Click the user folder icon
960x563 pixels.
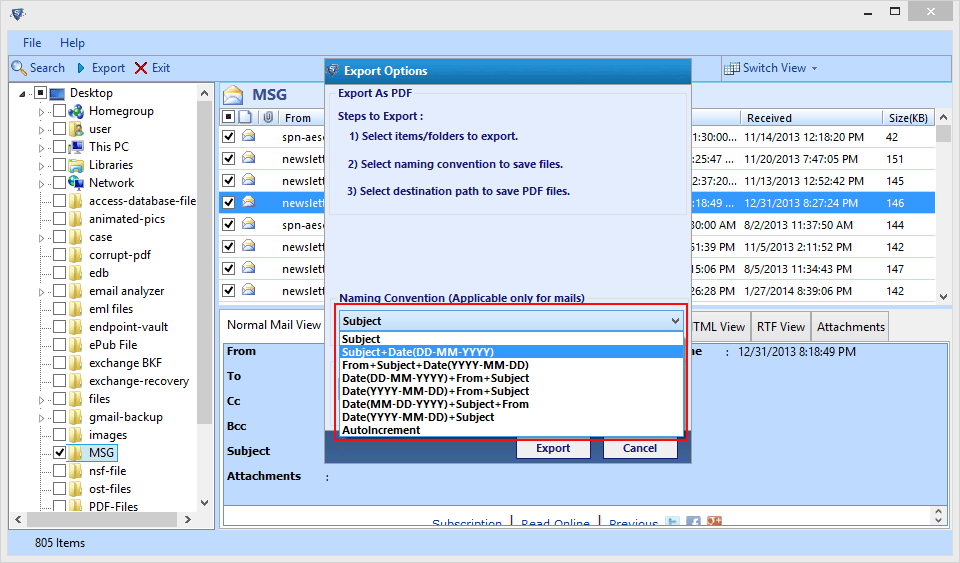tap(76, 129)
